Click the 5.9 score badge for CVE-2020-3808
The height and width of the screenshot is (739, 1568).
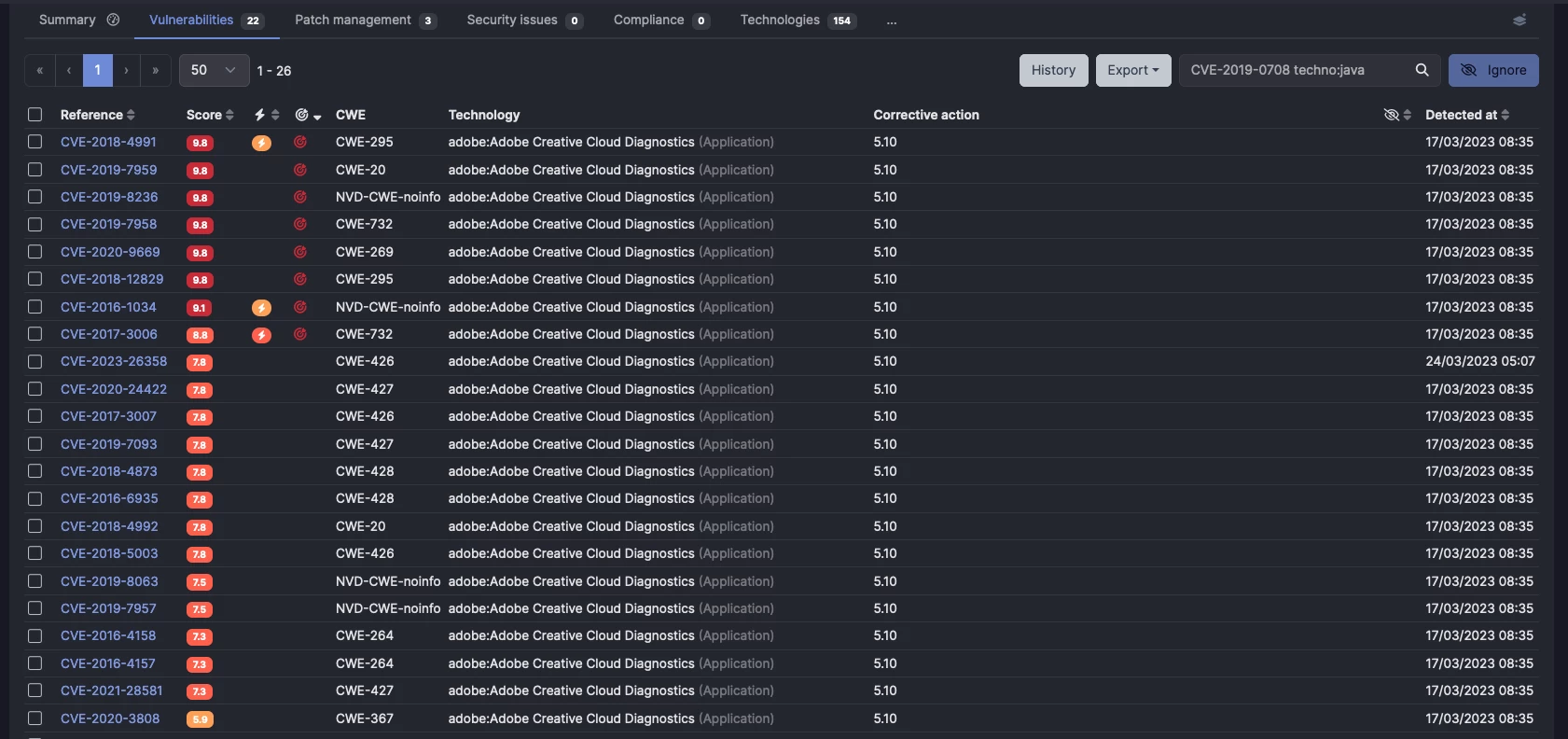200,719
